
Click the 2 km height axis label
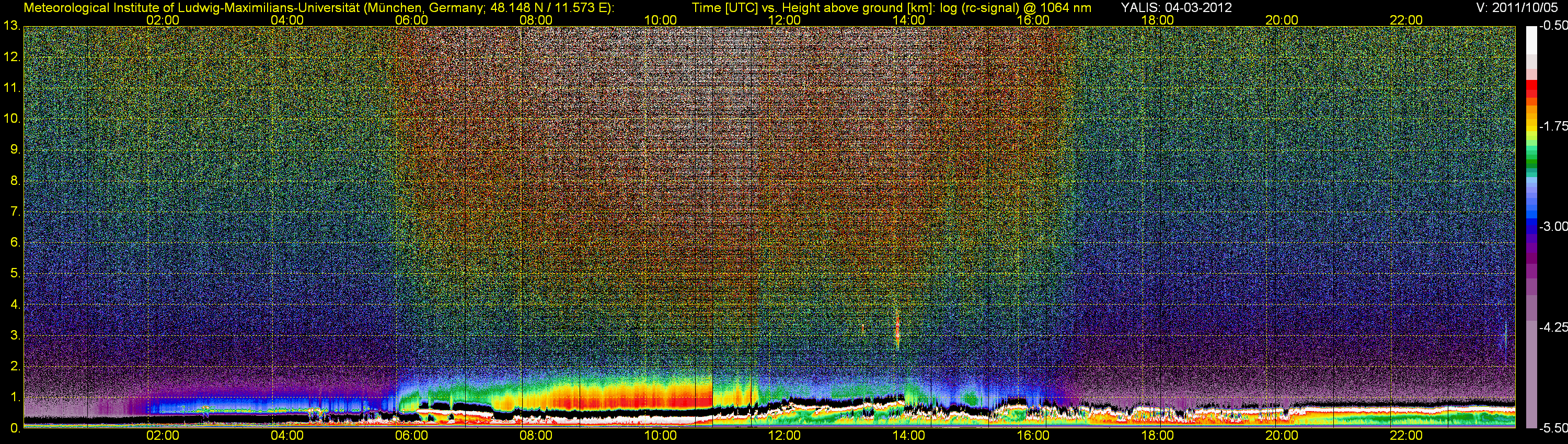click(15, 366)
